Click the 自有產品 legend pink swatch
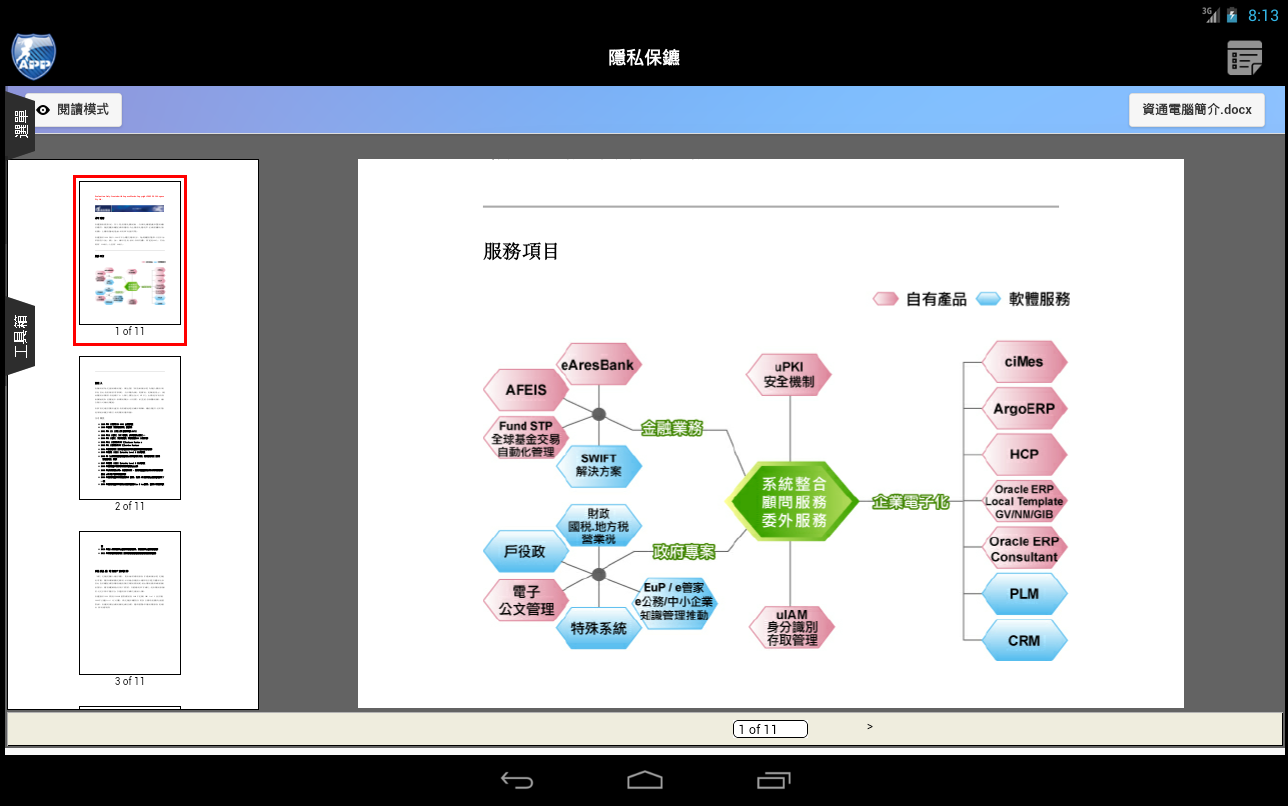 click(x=886, y=299)
